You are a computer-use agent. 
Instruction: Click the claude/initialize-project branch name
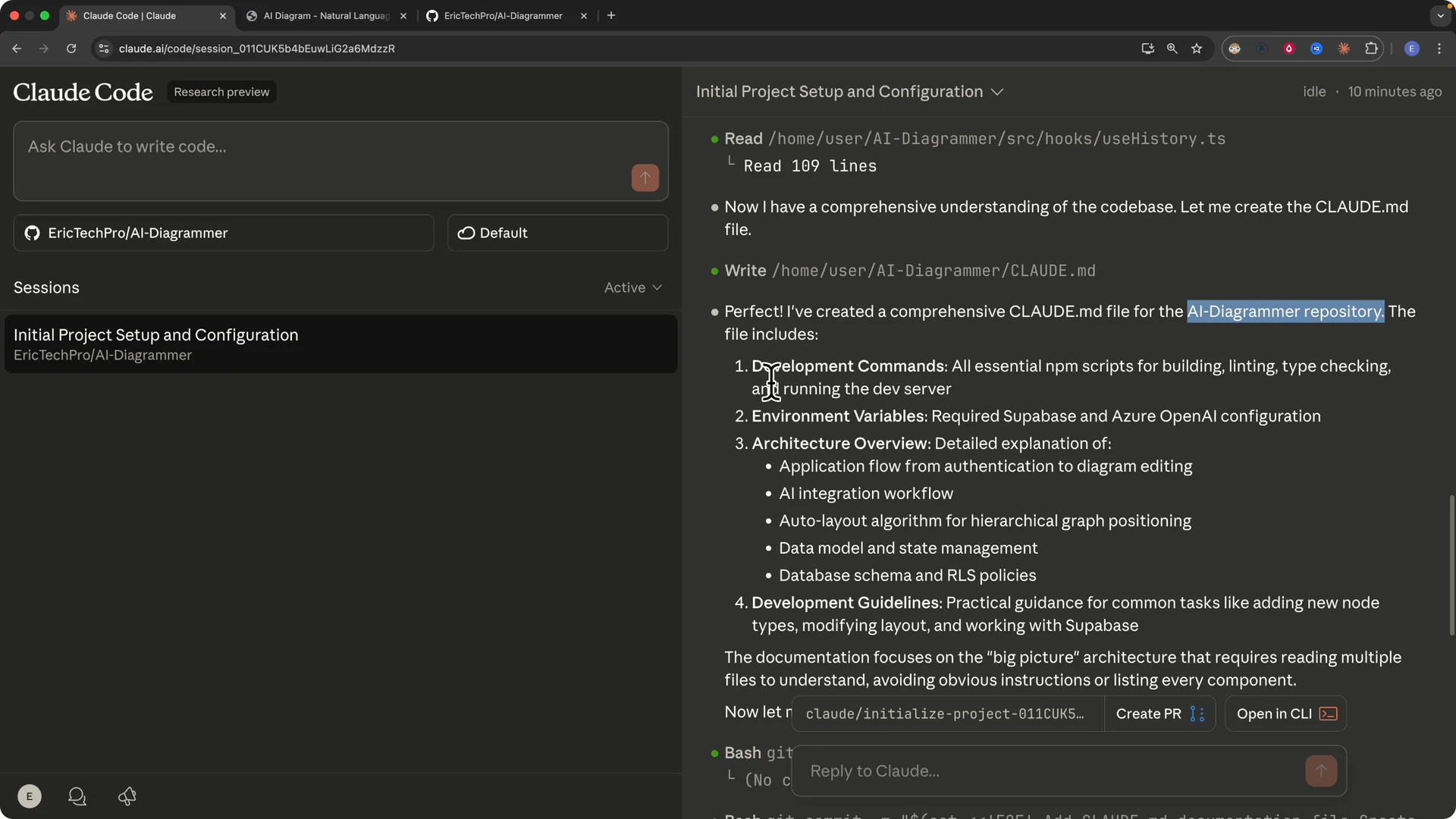[x=946, y=714]
